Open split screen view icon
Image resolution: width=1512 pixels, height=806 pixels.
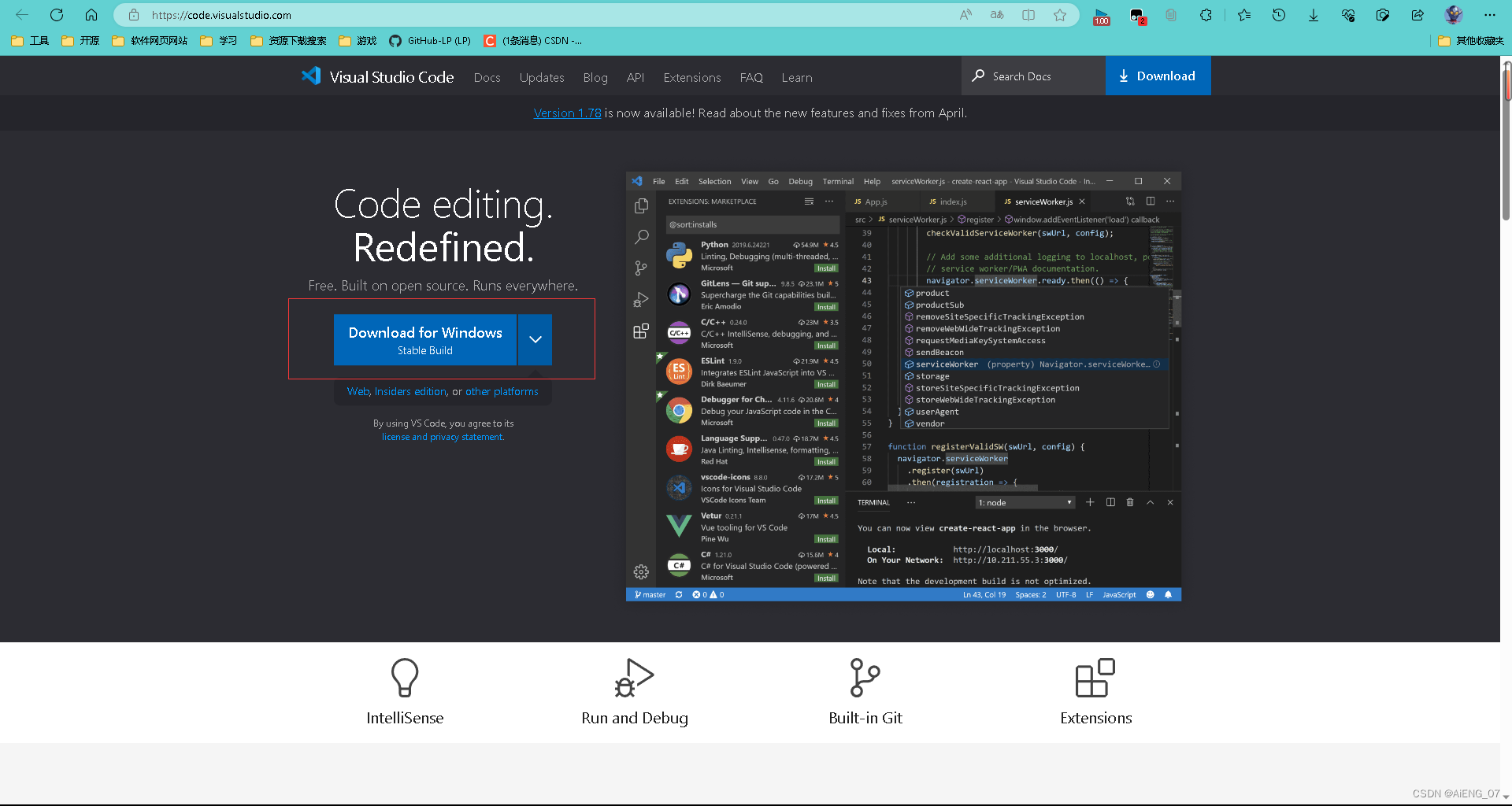click(x=1028, y=15)
